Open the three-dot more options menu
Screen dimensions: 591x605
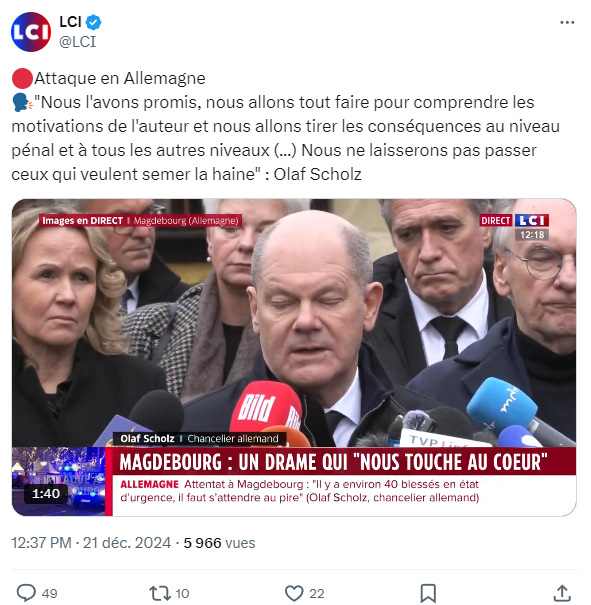[x=567, y=23]
